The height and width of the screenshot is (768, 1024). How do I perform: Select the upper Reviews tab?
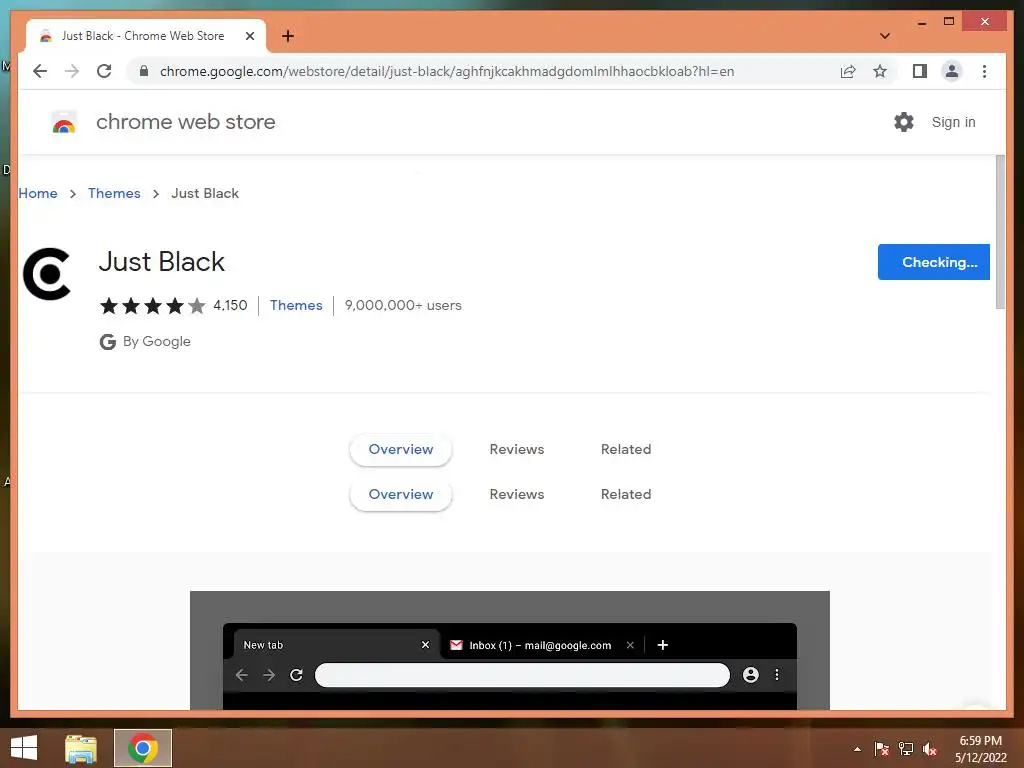517,449
